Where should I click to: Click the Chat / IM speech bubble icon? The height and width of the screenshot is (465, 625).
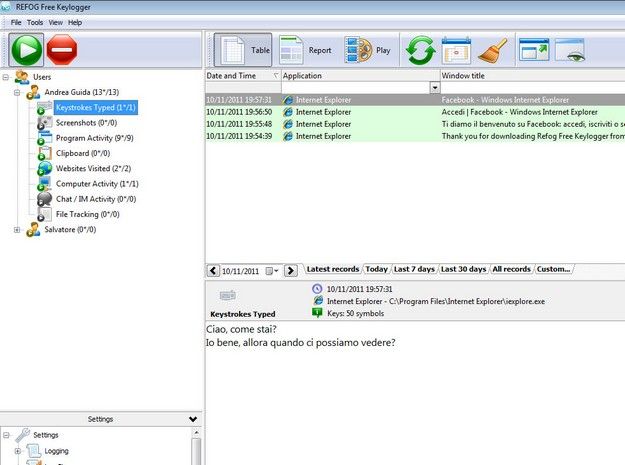45,199
